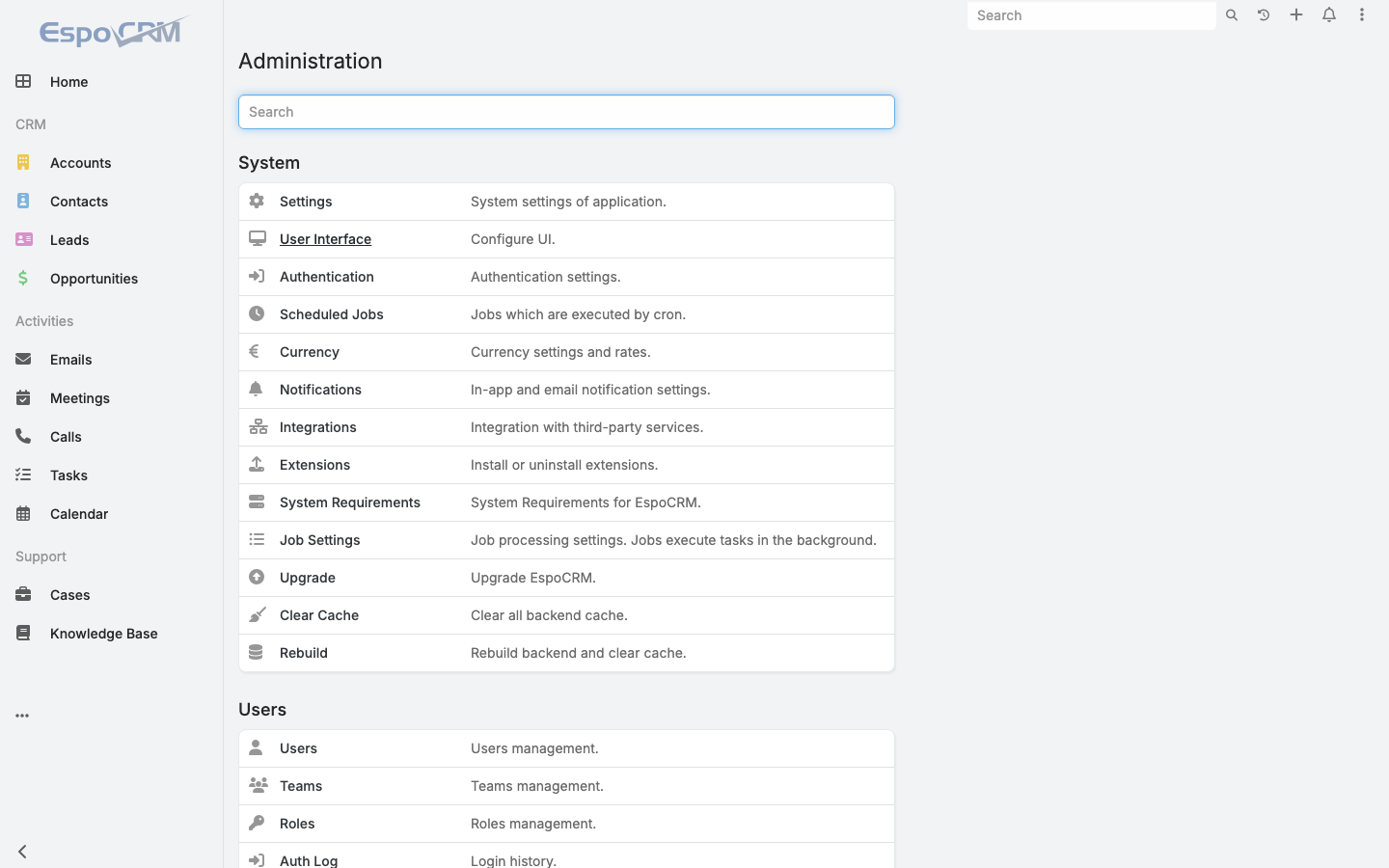Click the Extensions upload icon

pos(257,464)
